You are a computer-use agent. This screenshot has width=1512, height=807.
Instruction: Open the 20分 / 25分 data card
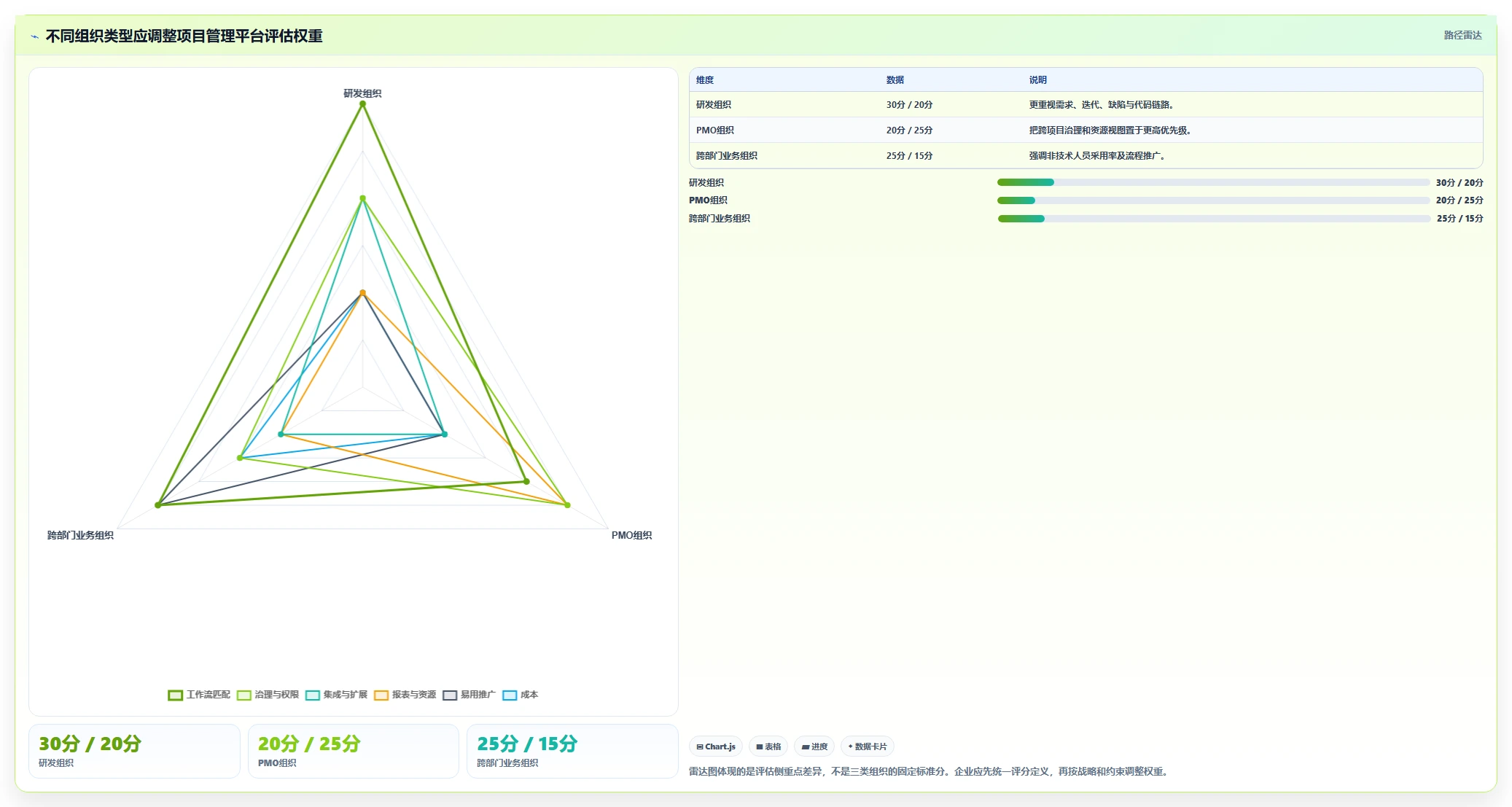354,752
